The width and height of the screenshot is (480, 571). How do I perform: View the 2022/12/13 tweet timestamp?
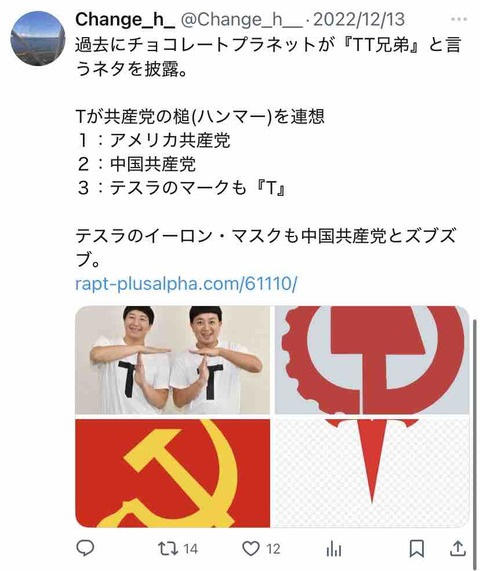(359, 19)
